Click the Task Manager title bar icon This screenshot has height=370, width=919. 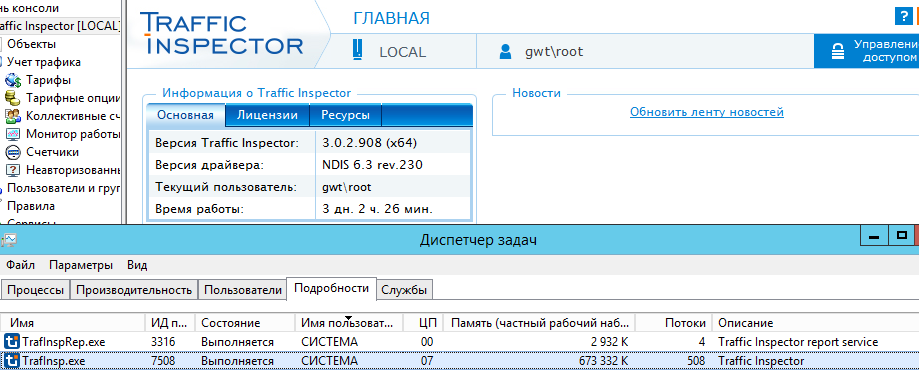click(9, 239)
